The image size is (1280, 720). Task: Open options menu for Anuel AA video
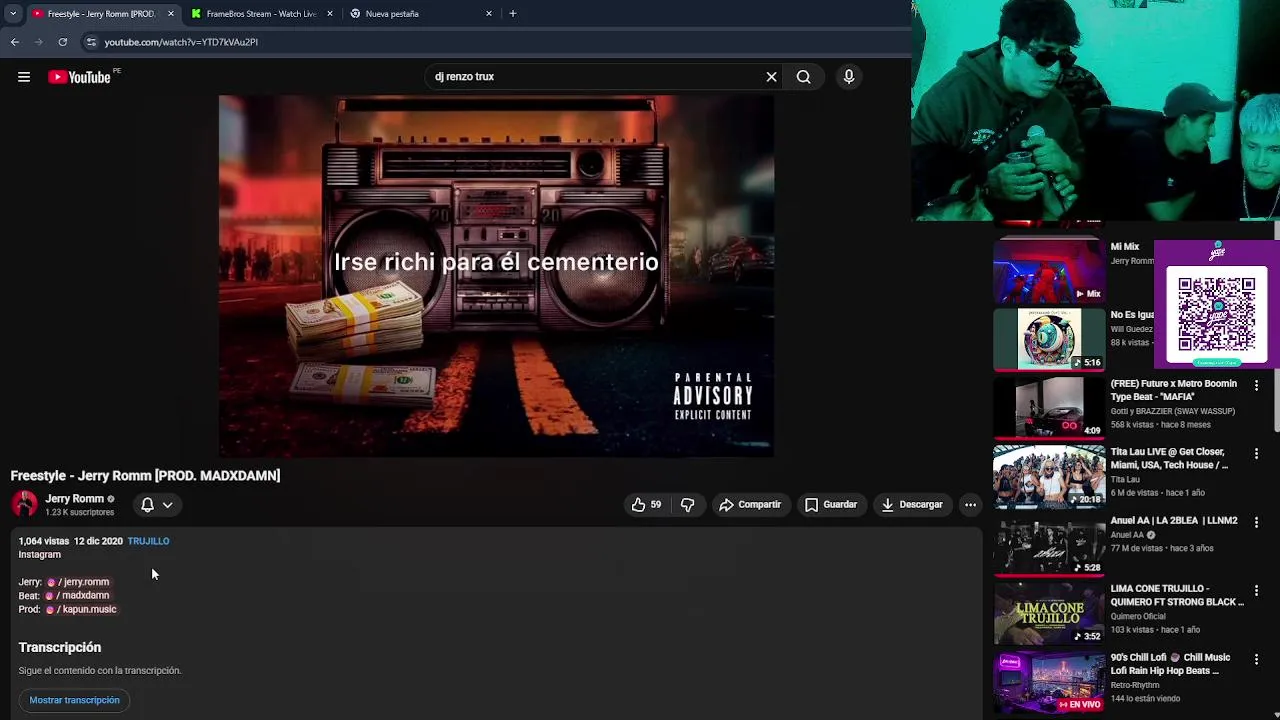click(x=1256, y=522)
